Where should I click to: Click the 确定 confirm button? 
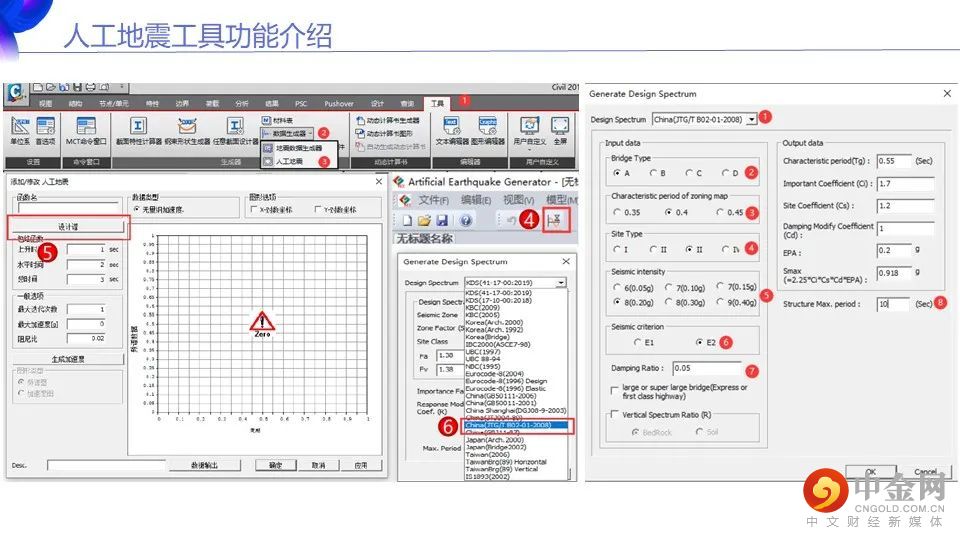pos(276,465)
